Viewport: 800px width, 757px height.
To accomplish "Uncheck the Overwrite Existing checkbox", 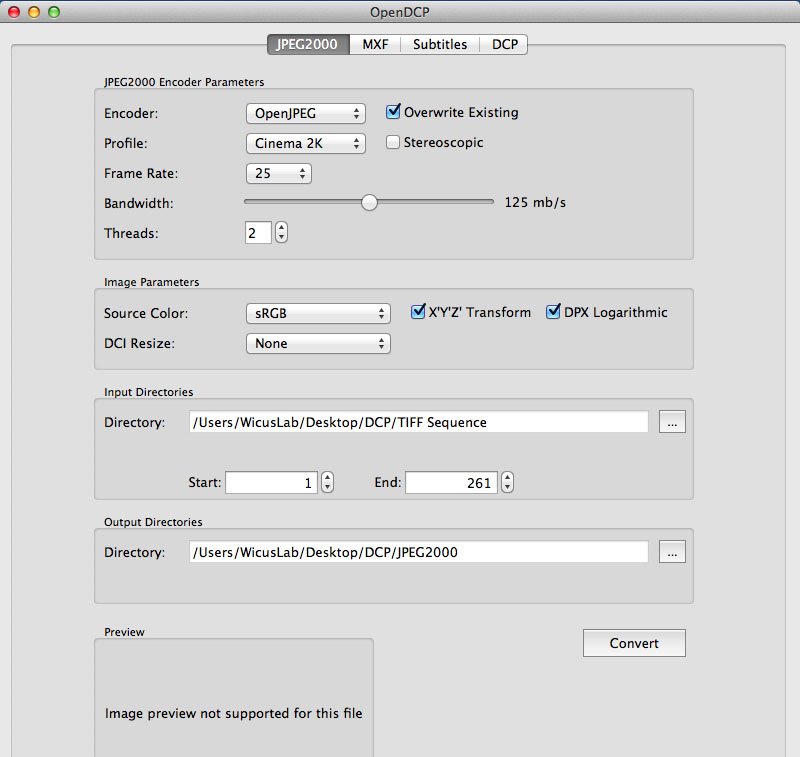I will pyautogui.click(x=393, y=112).
